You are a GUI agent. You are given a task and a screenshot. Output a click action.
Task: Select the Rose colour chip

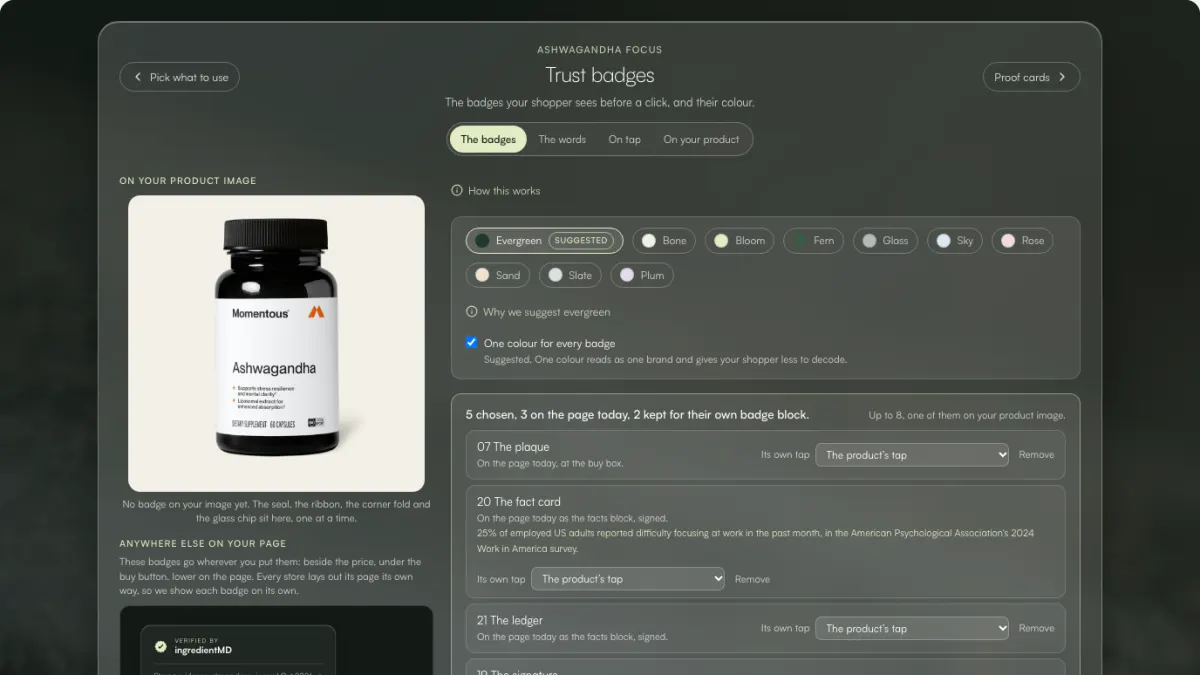1022,241
